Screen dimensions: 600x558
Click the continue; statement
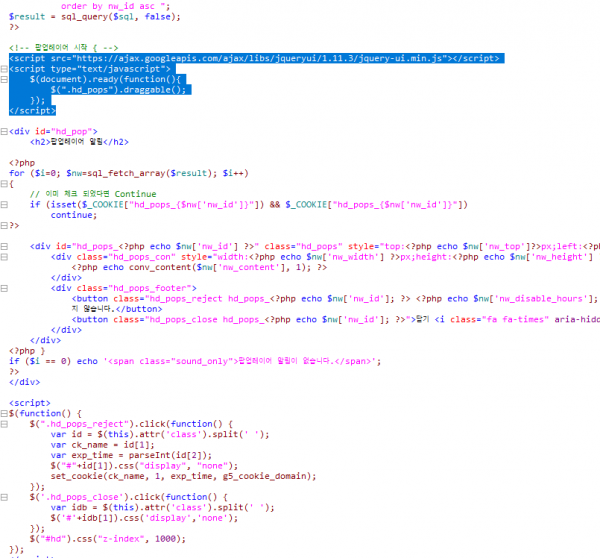74,215
